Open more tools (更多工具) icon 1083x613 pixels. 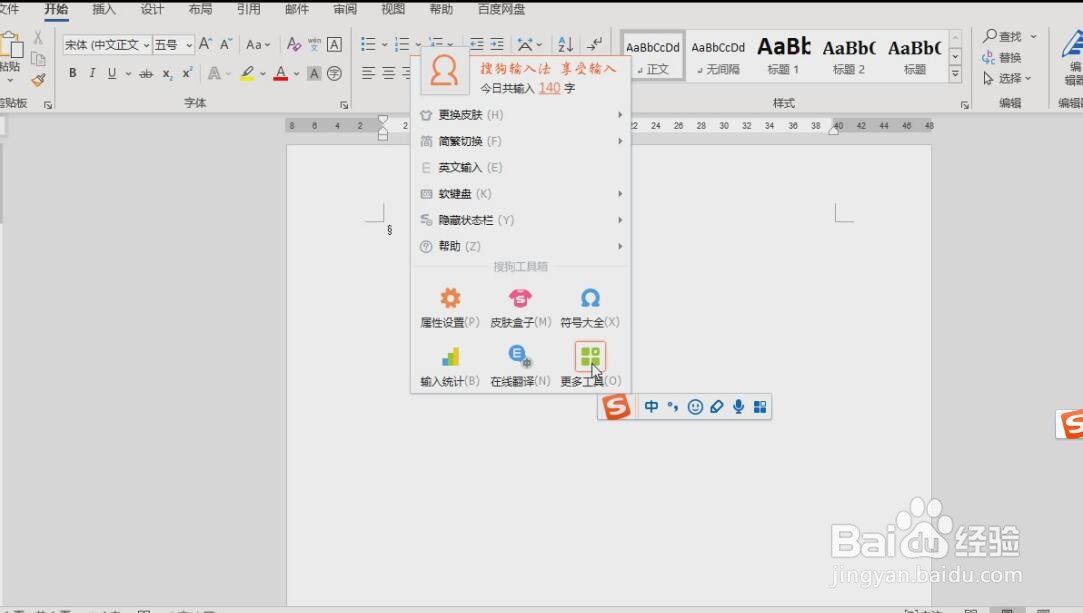tap(590, 357)
